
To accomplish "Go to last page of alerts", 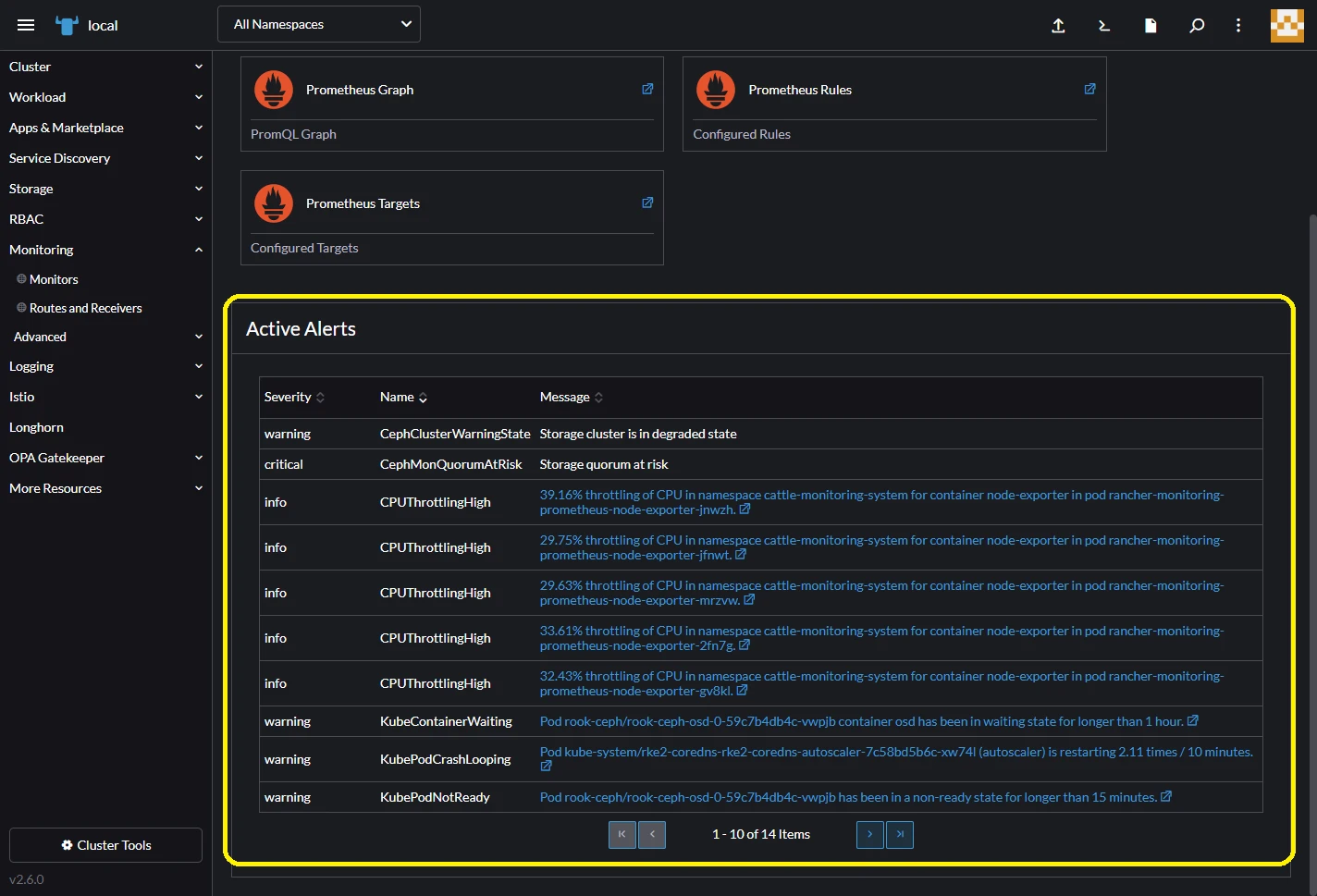I will [900, 835].
